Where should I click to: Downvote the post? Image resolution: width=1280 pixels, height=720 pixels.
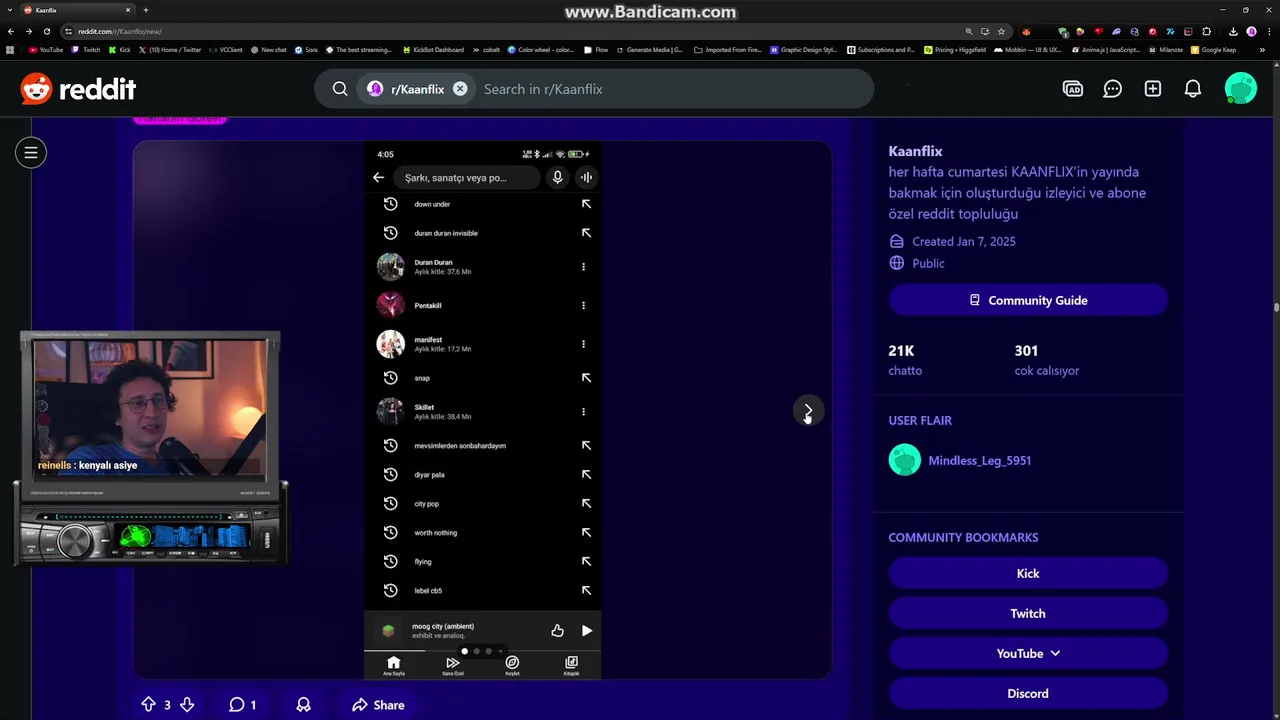[x=186, y=705]
